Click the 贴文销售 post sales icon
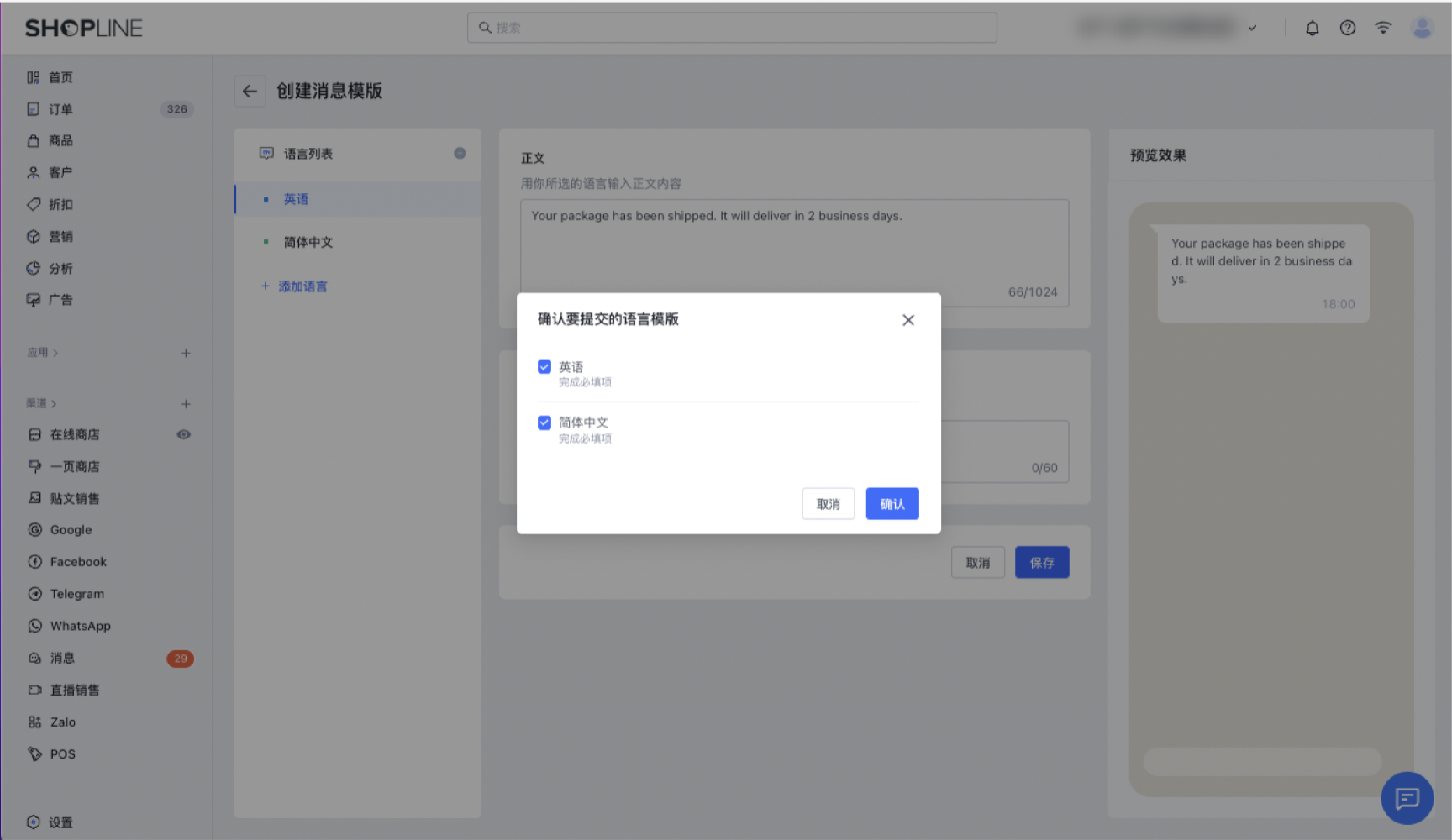The height and width of the screenshot is (840, 1452). coord(35,498)
